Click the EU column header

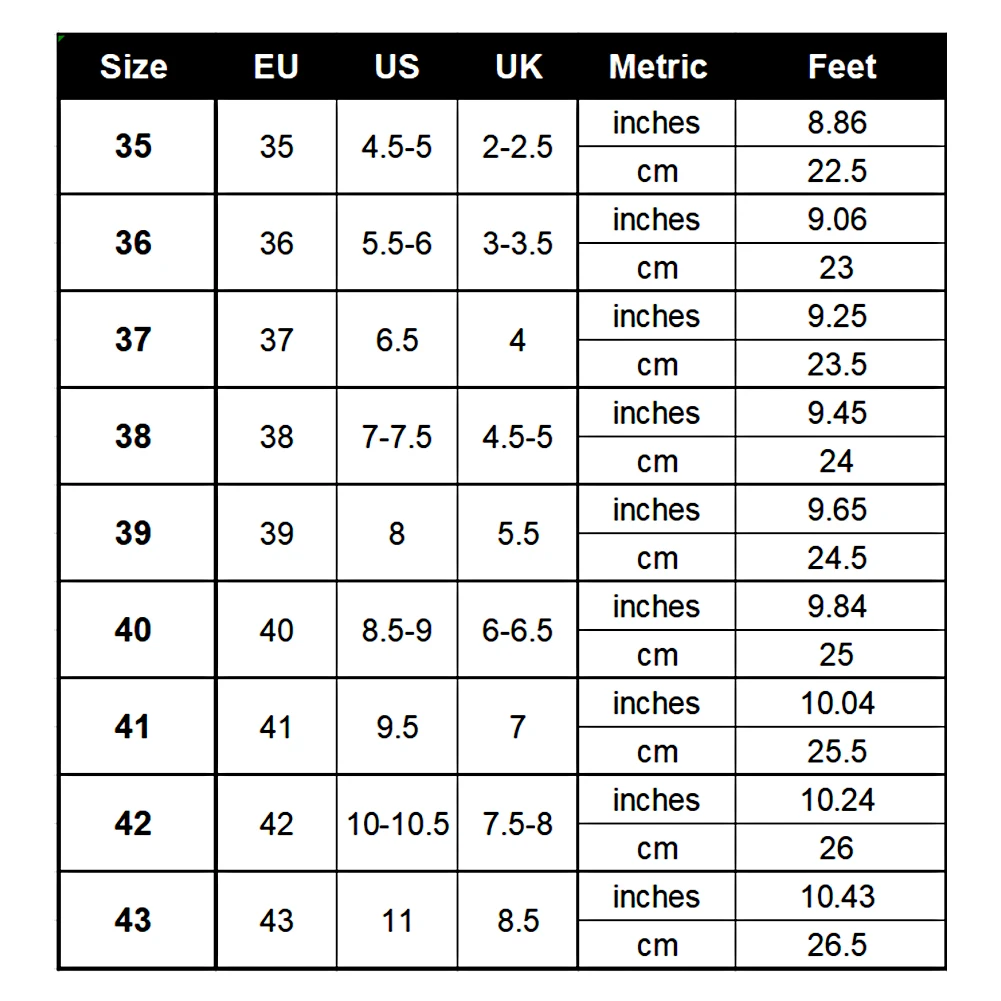[x=276, y=66]
